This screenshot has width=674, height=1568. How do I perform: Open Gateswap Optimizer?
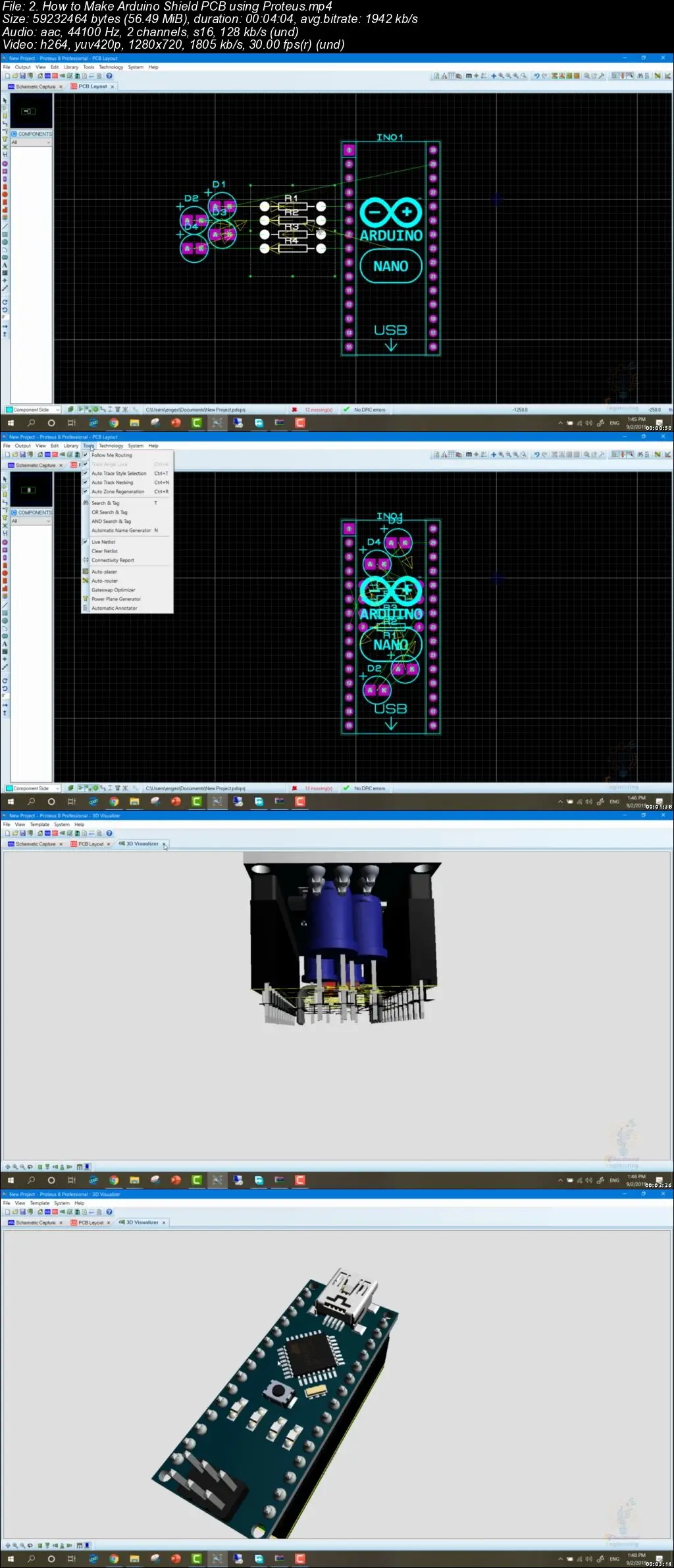point(127,590)
